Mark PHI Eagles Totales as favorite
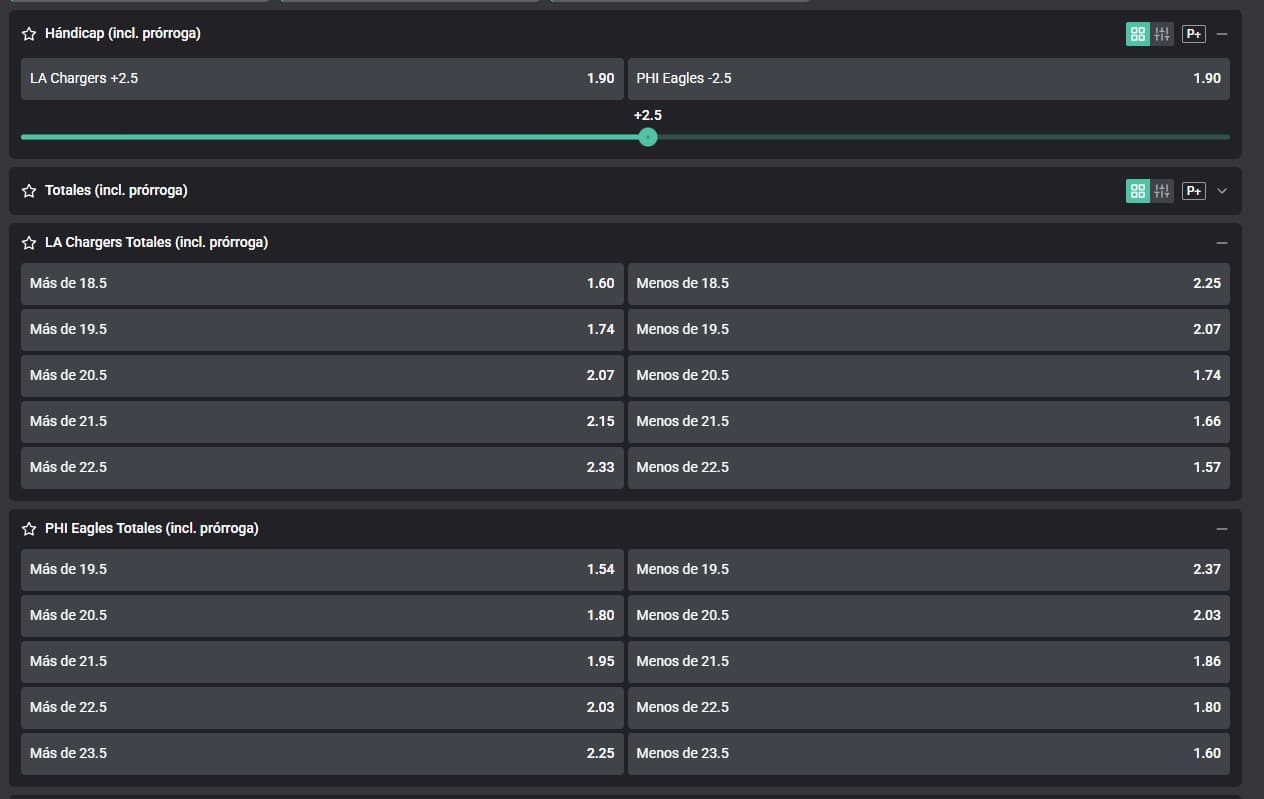 (29, 528)
